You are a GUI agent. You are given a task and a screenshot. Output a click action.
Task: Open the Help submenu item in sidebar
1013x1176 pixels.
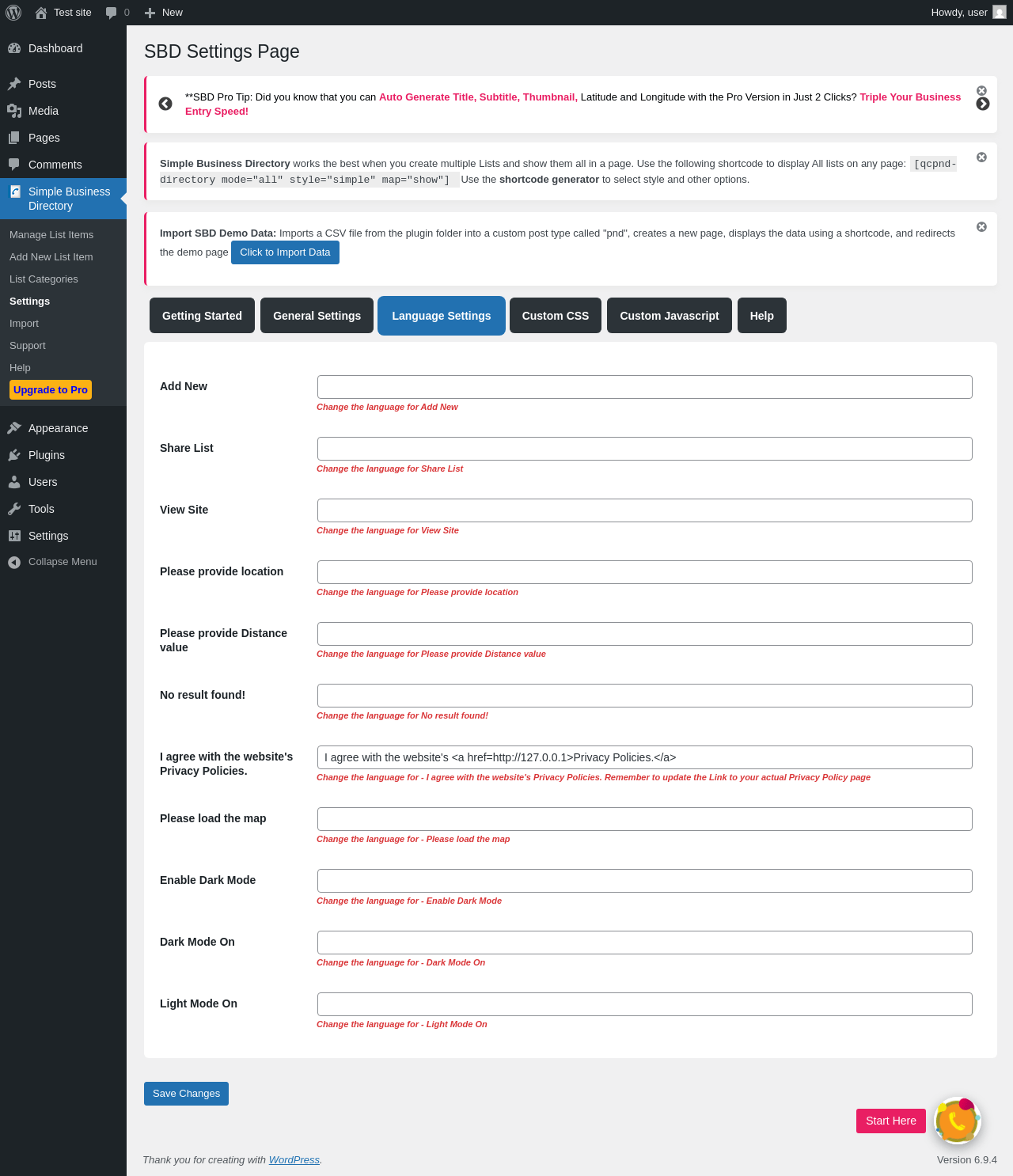20,368
